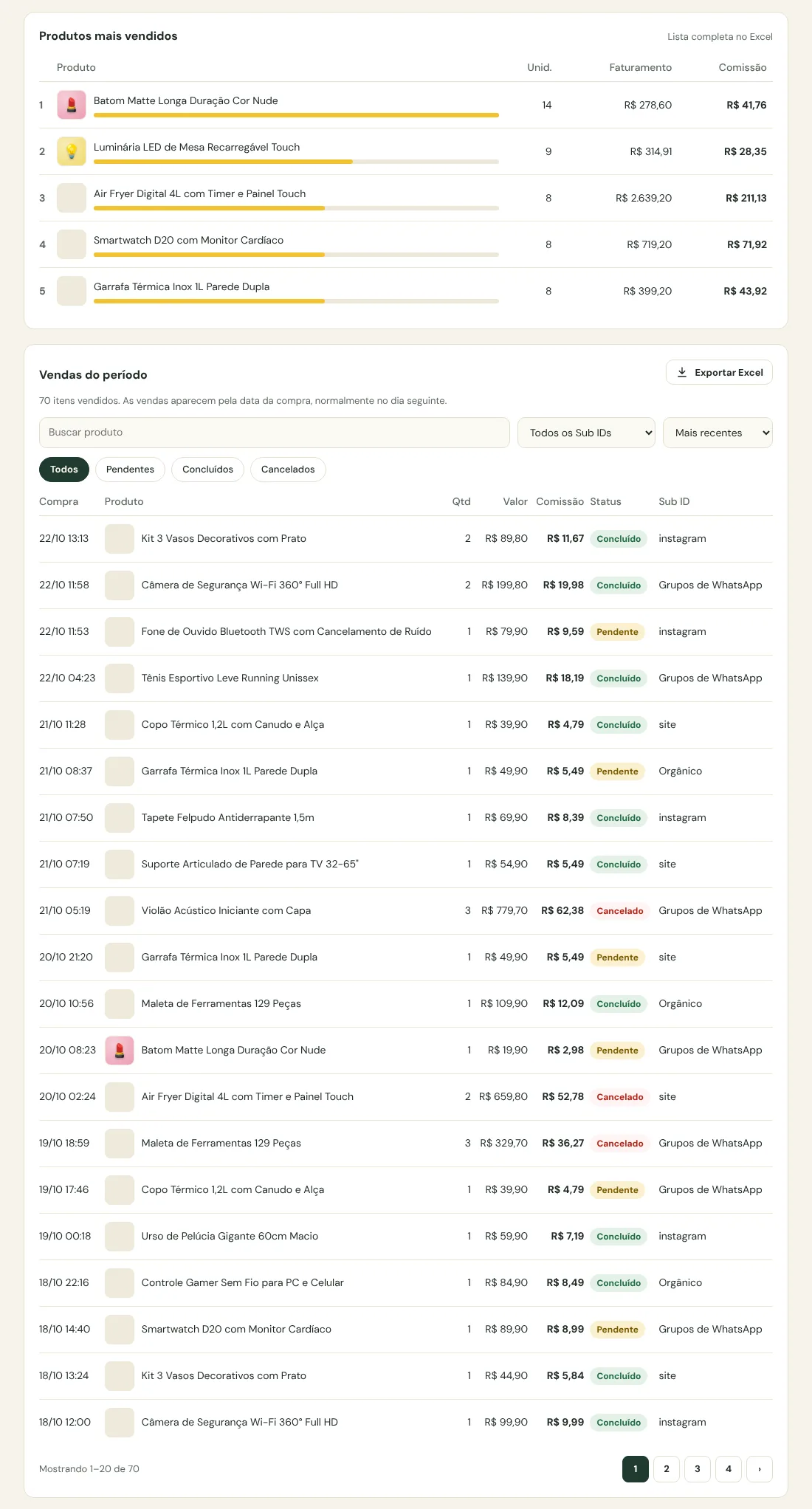Select the Todos filter tab
The height and width of the screenshot is (1509, 812).
(x=64, y=470)
